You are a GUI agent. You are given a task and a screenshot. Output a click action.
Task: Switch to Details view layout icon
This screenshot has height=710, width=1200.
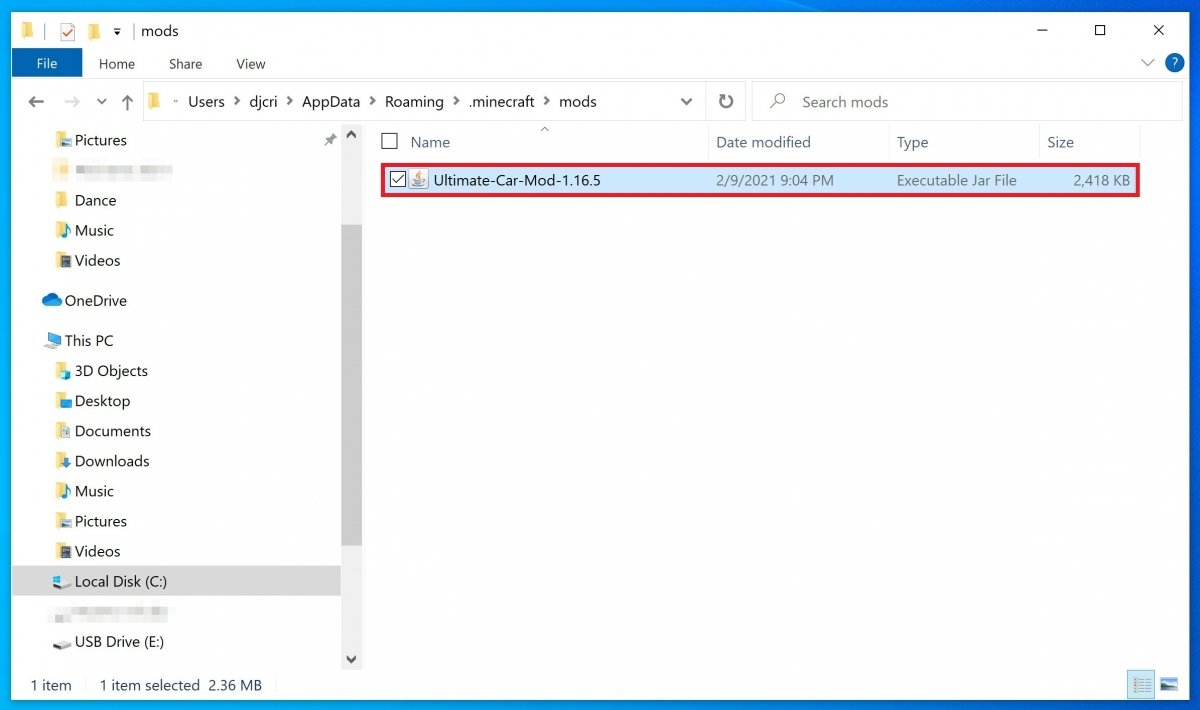pyautogui.click(x=1141, y=684)
